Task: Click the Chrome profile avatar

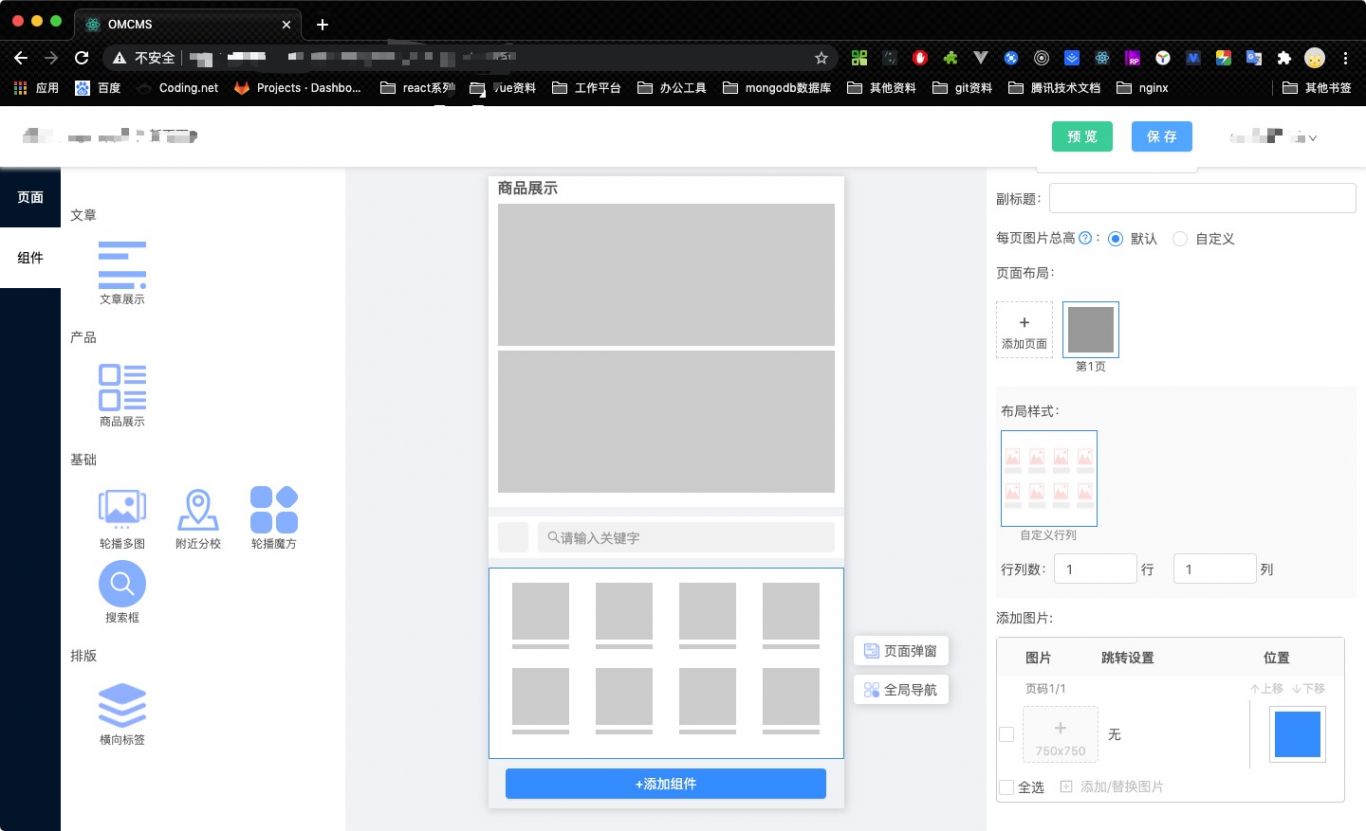Action: pyautogui.click(x=1315, y=58)
